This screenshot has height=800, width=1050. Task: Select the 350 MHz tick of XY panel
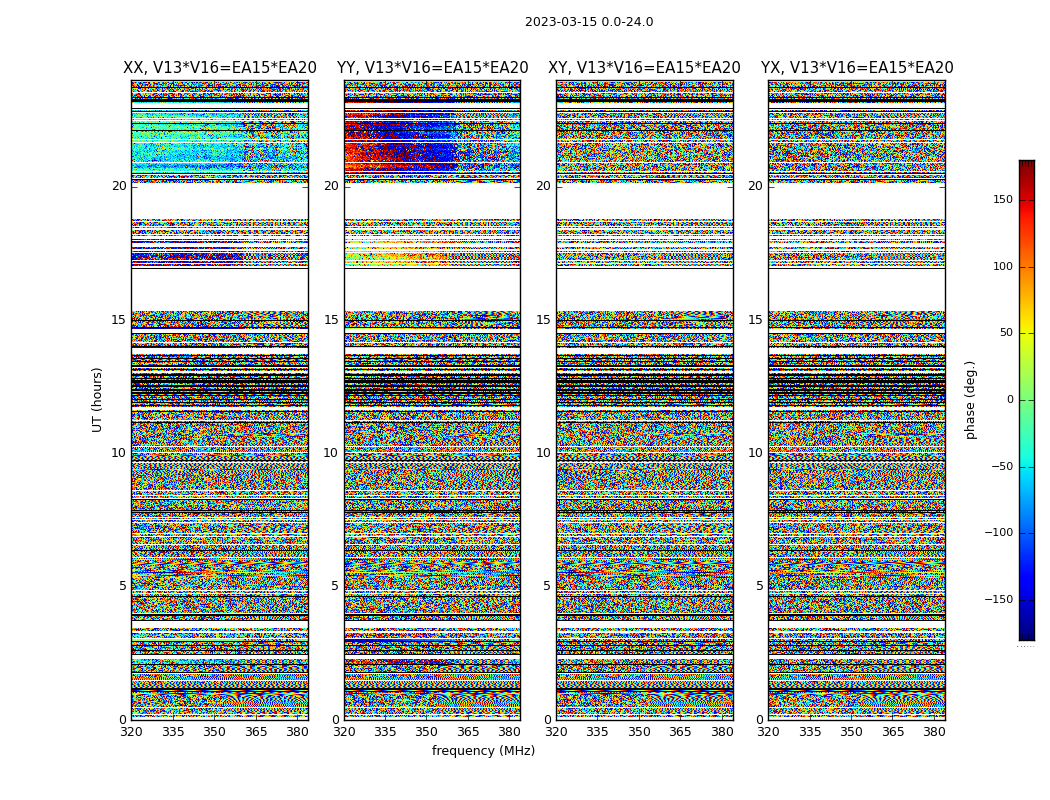(640, 732)
